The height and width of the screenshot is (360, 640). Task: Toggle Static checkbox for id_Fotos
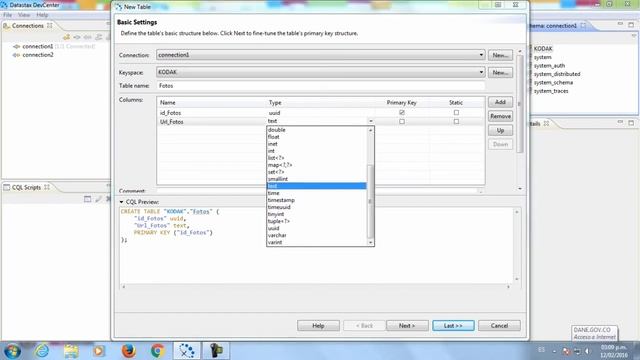(x=456, y=113)
